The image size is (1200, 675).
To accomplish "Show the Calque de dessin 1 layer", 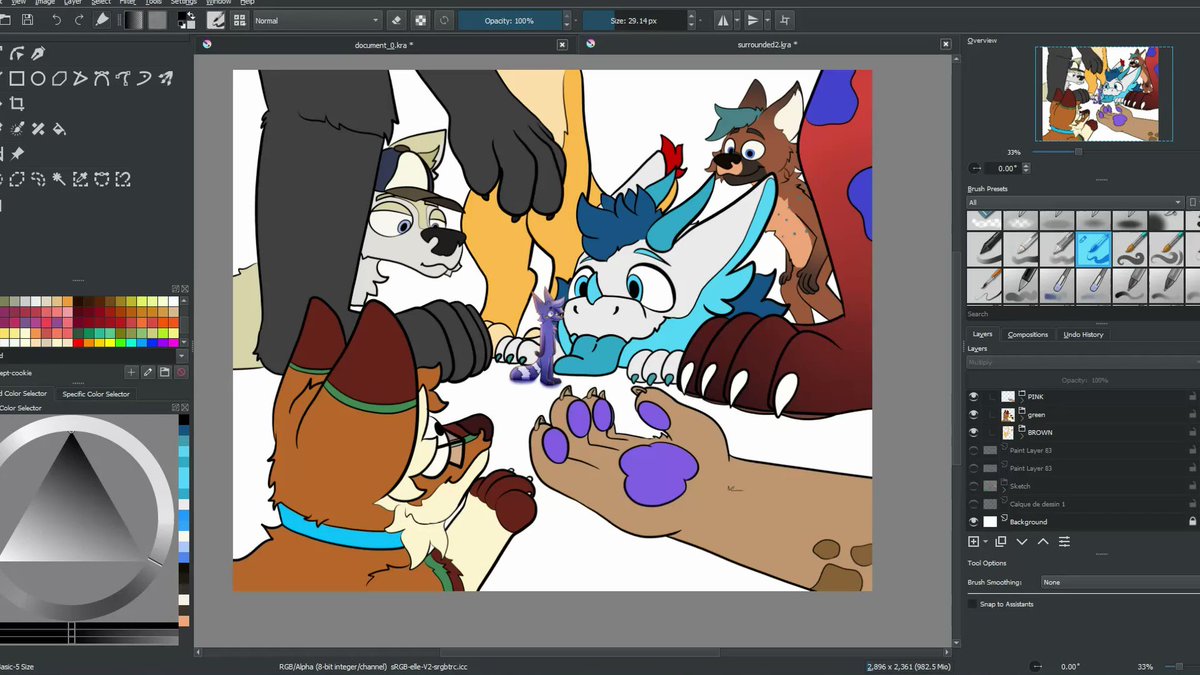I will [x=974, y=504].
